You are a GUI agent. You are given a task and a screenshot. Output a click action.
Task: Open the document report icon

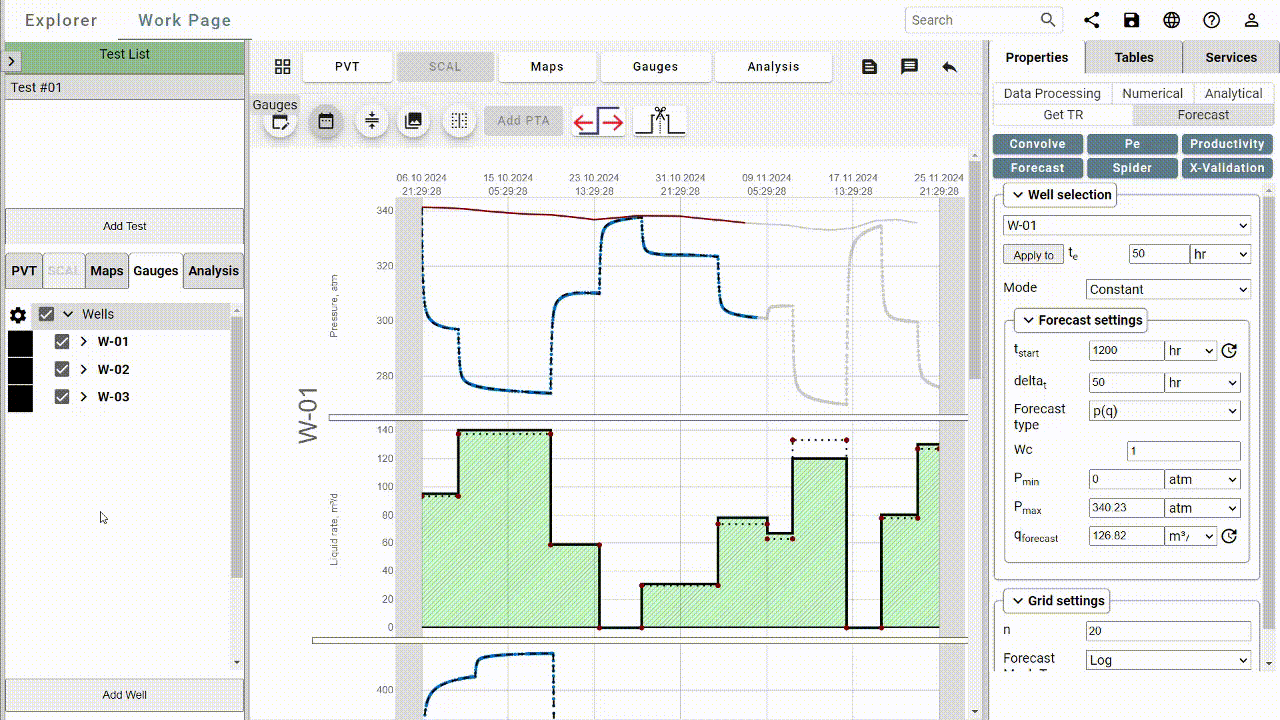869,67
